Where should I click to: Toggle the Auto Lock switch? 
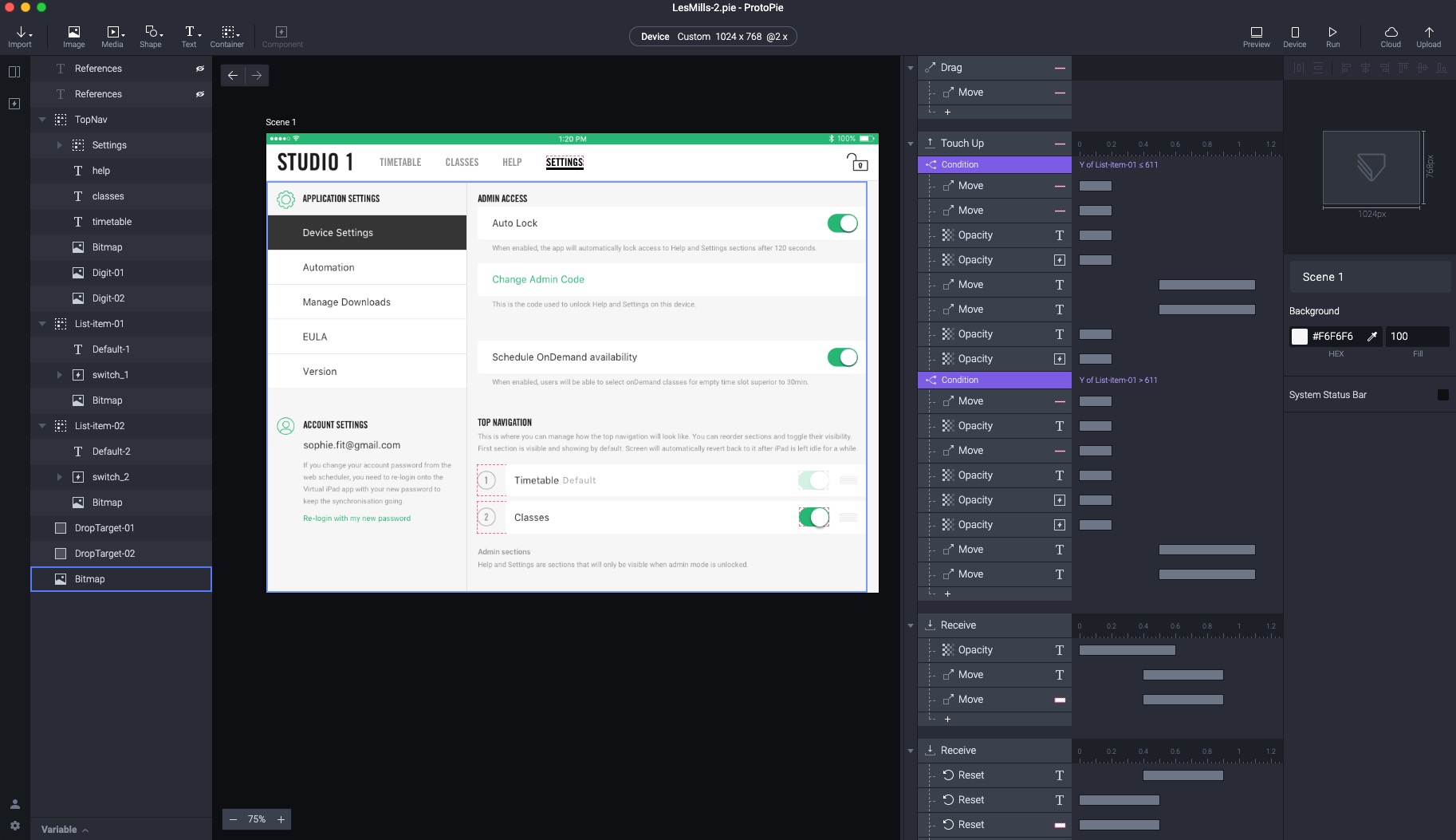point(842,223)
